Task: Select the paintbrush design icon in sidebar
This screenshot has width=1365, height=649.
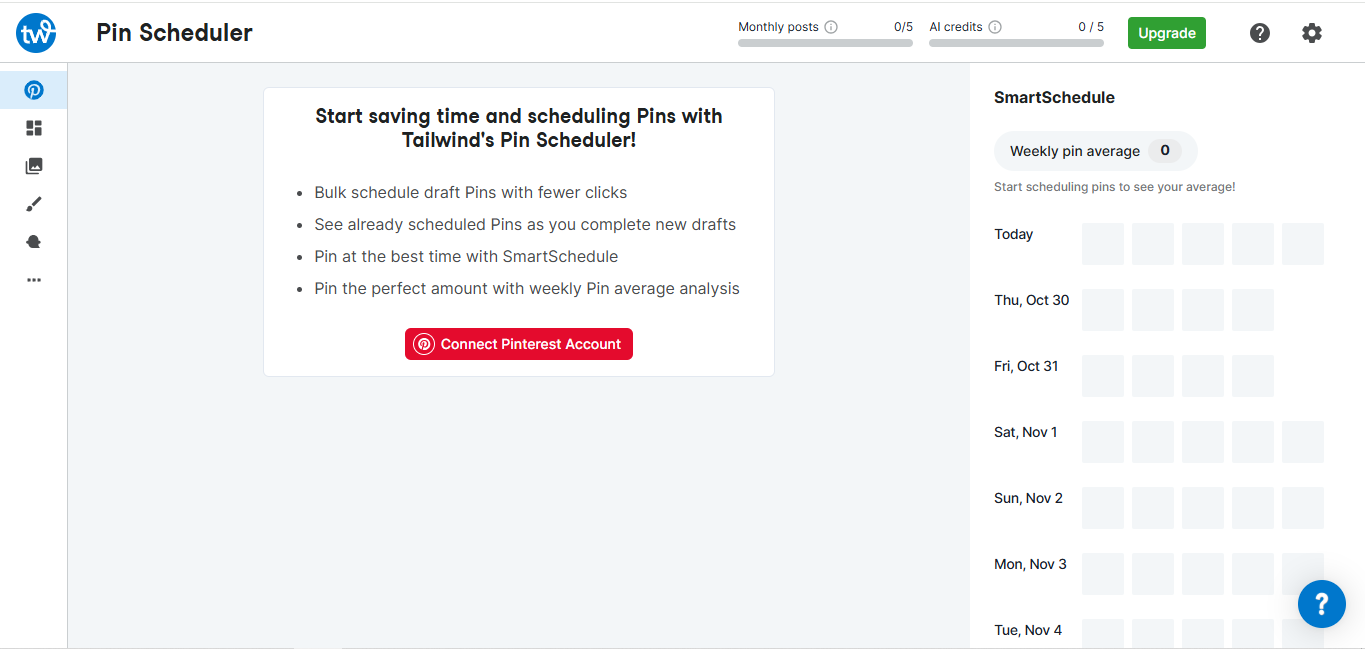Action: tap(34, 204)
